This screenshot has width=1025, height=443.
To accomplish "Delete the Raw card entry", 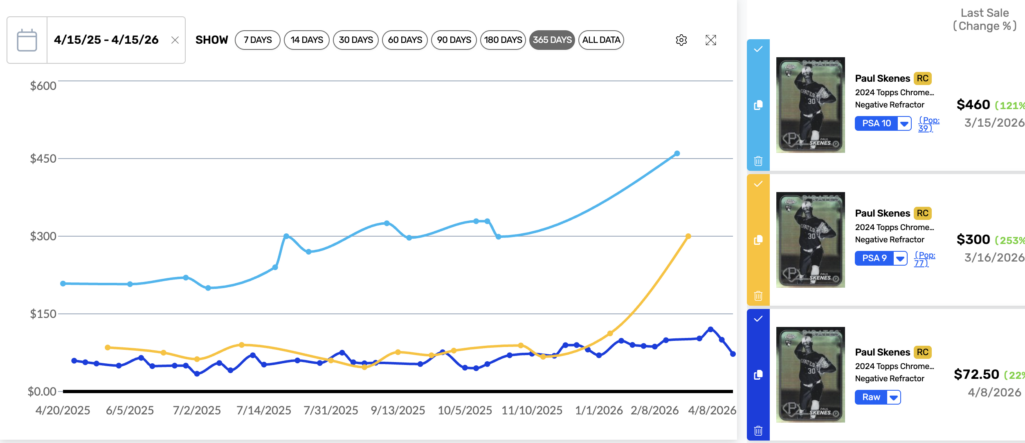I will [x=758, y=430].
